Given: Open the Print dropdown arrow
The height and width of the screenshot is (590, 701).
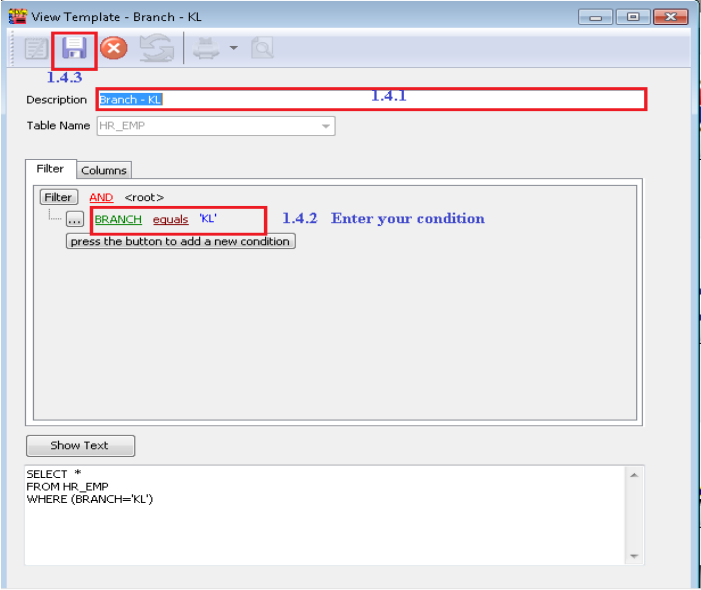Looking at the screenshot, I should (x=233, y=48).
